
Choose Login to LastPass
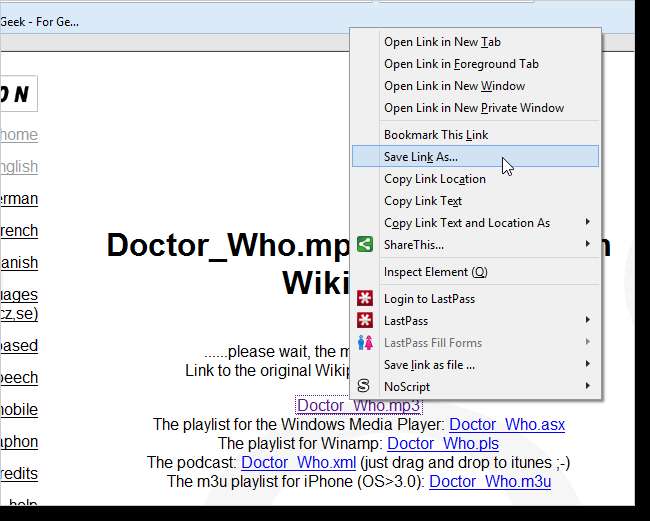475,299
